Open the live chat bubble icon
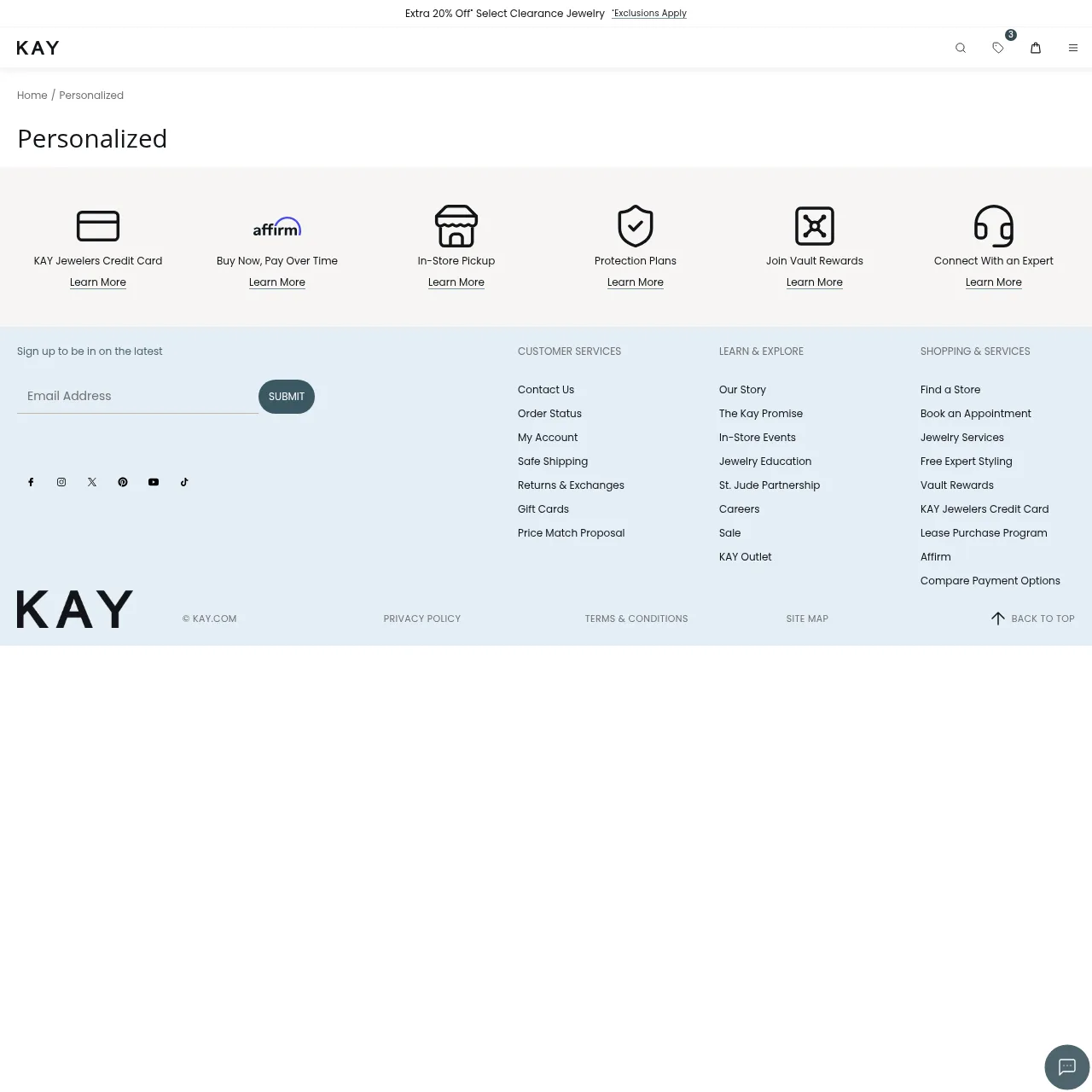 click(x=1067, y=1066)
